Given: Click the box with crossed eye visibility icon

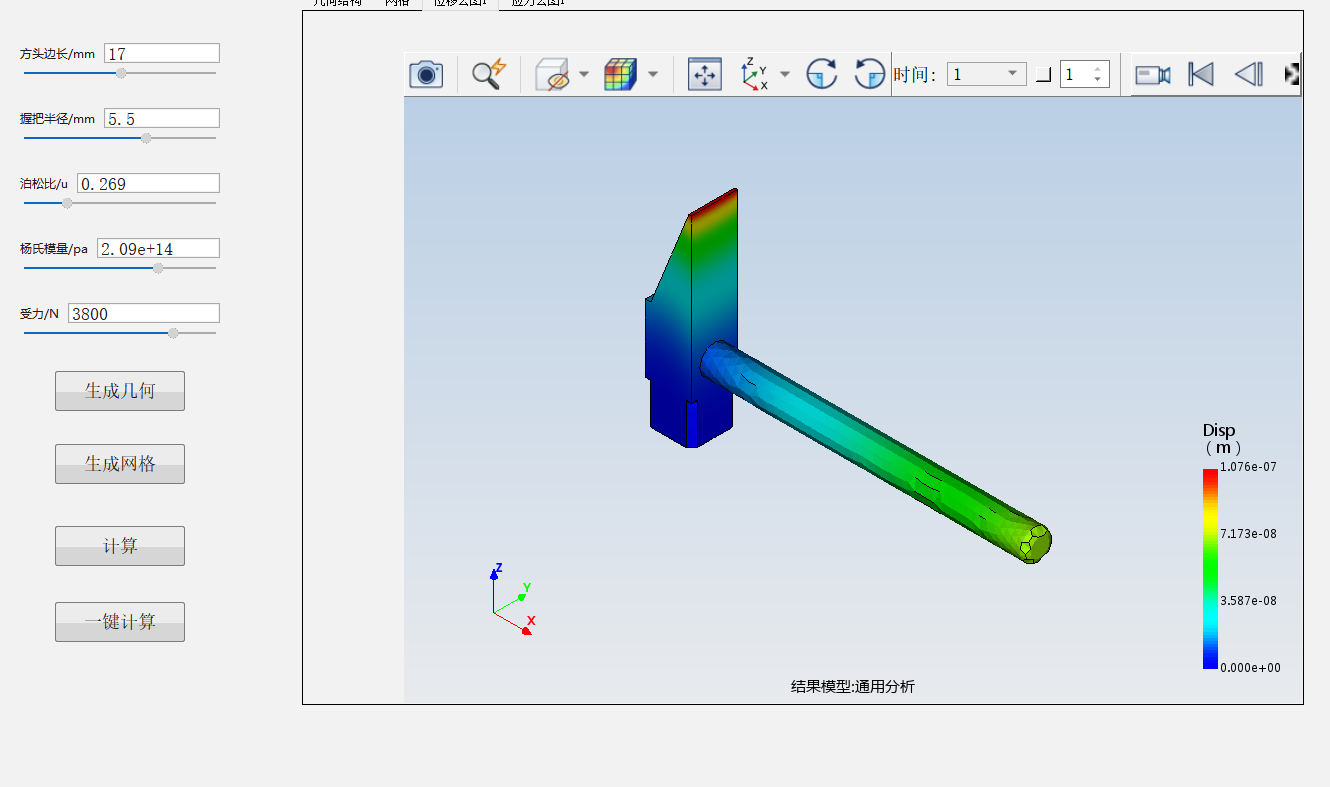Looking at the screenshot, I should (552, 74).
